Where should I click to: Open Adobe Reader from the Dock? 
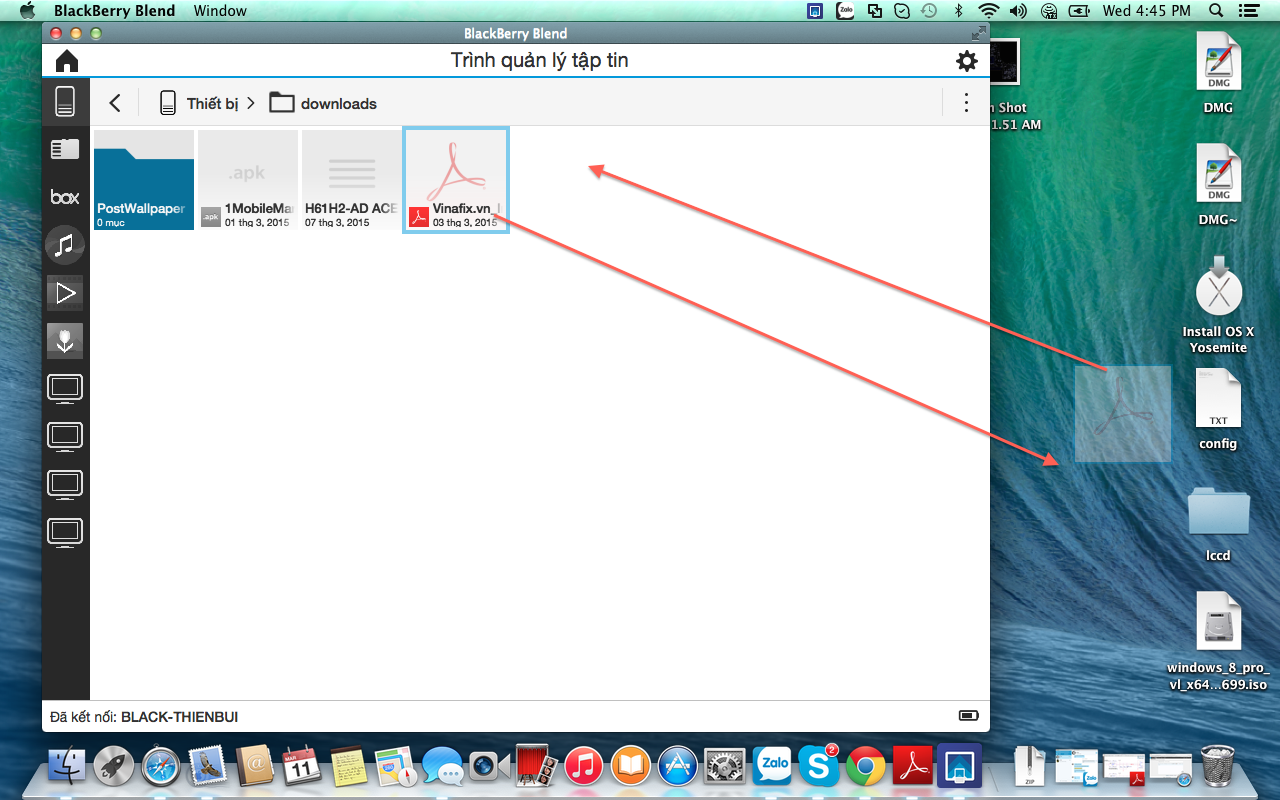tap(913, 766)
